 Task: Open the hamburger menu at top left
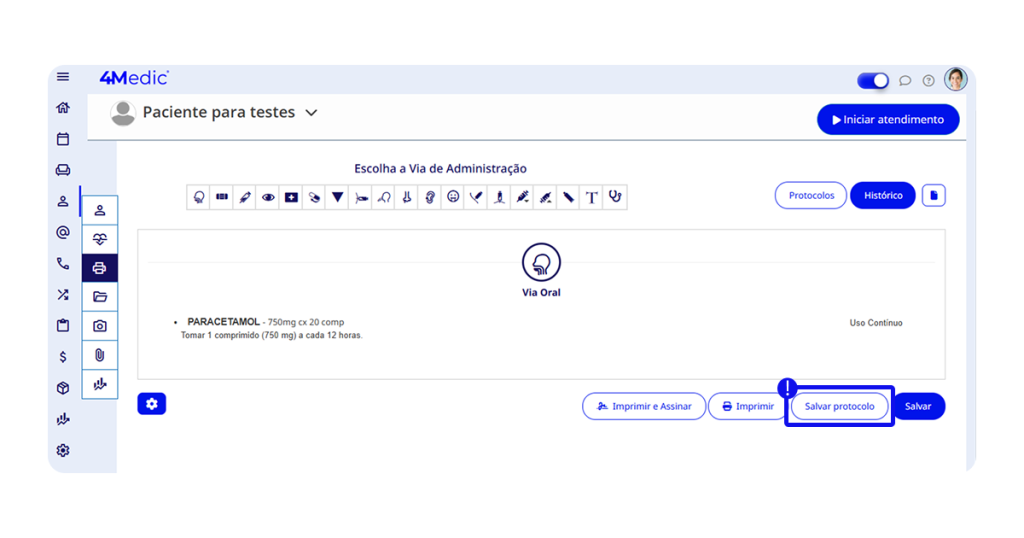click(x=63, y=77)
